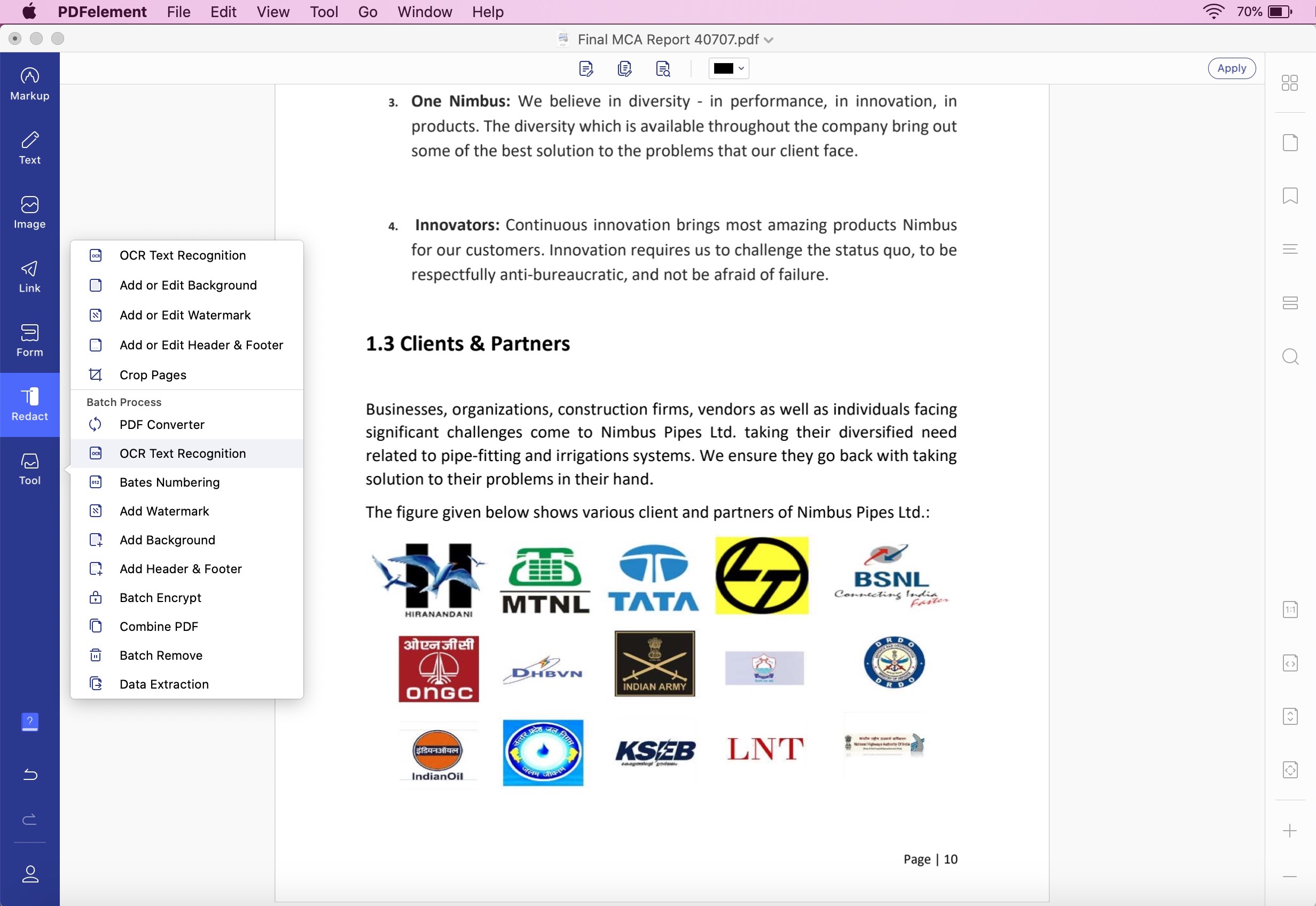1316x906 pixels.
Task: Choose Add or Edit Watermark
Action: pyautogui.click(x=187, y=315)
